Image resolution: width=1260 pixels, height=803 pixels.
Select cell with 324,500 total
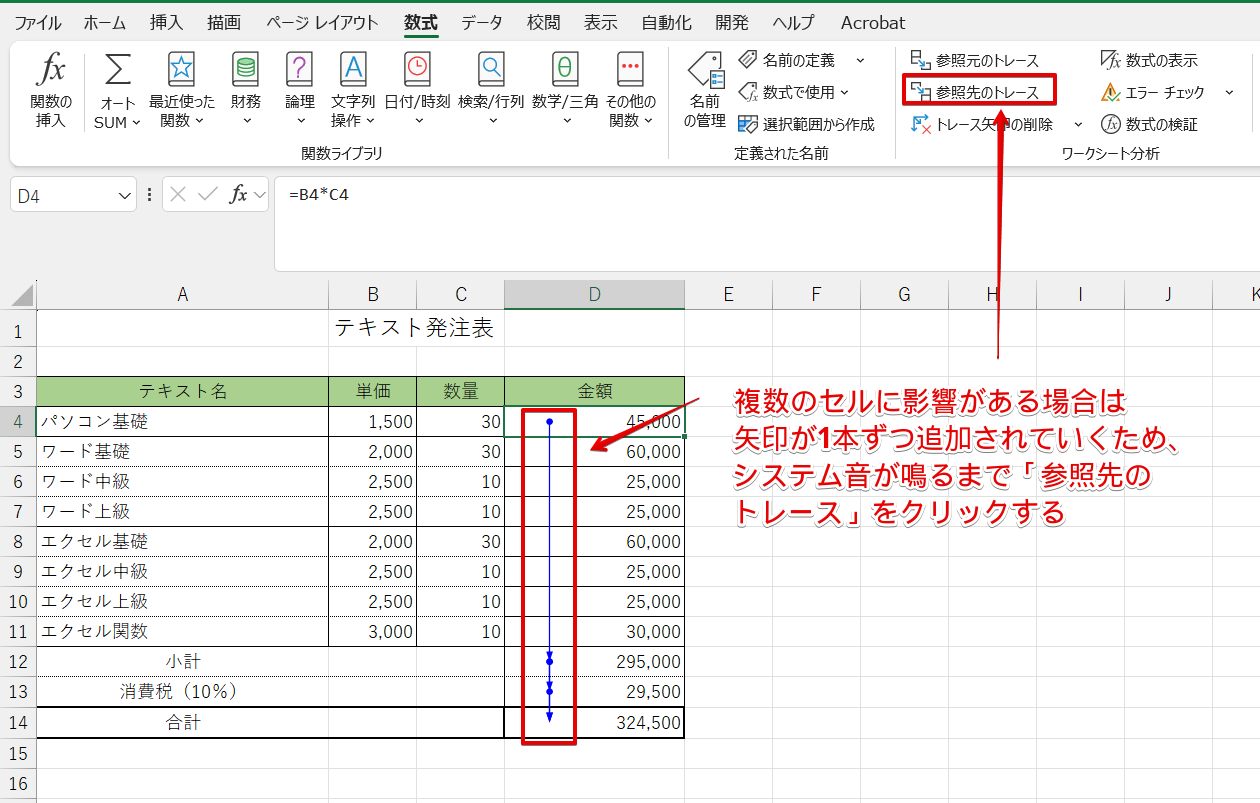pos(595,722)
